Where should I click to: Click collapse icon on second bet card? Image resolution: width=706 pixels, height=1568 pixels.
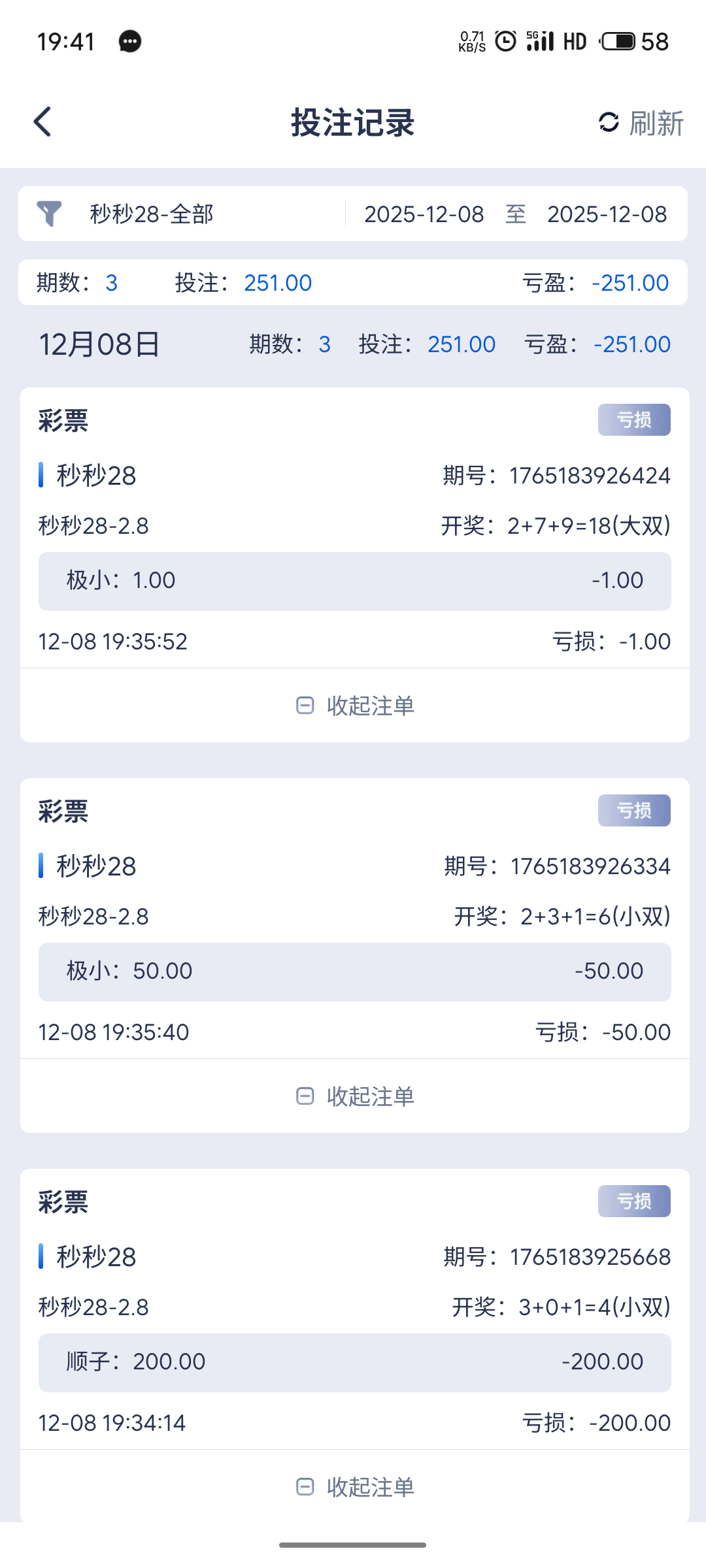click(x=305, y=1096)
